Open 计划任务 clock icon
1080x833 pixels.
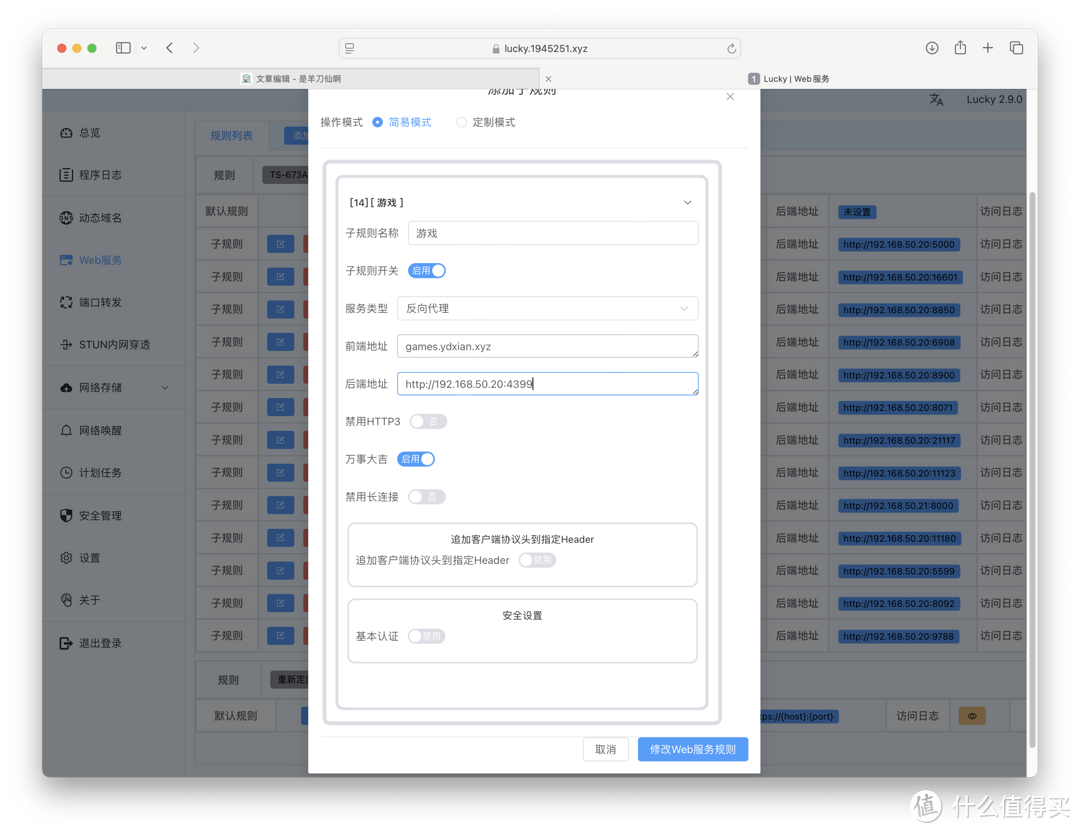click(66, 473)
